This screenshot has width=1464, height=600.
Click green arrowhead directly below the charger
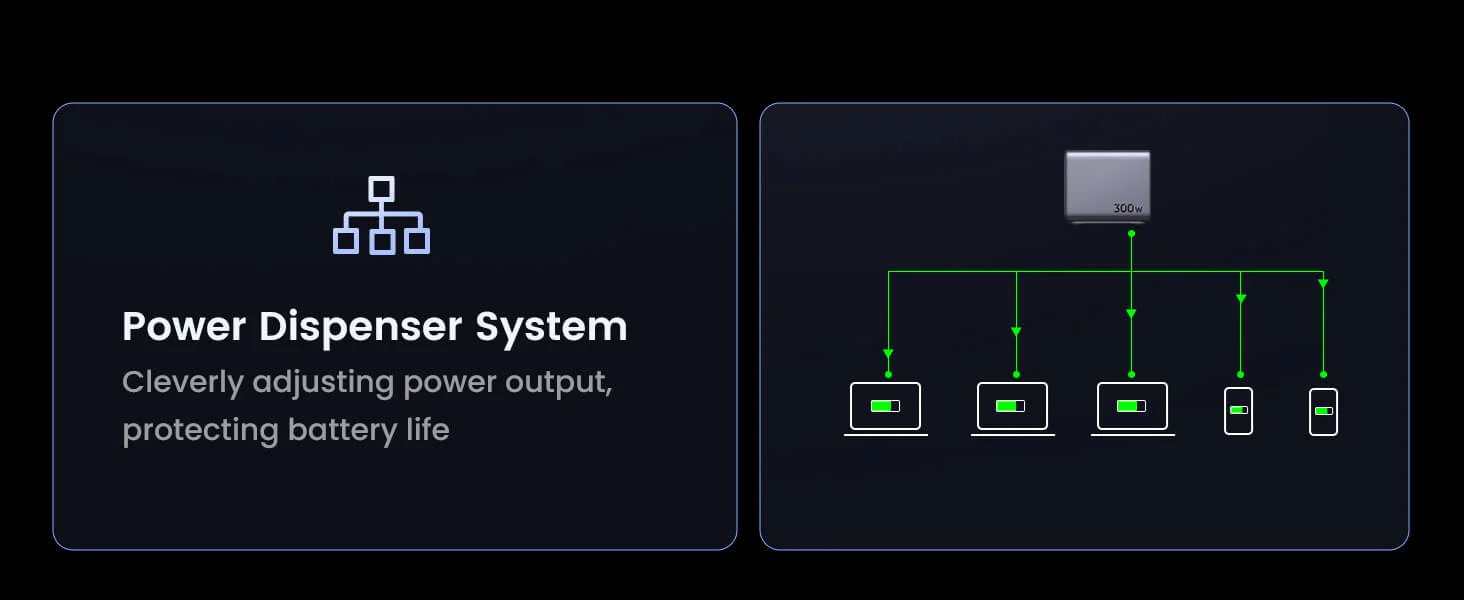coord(1131,314)
